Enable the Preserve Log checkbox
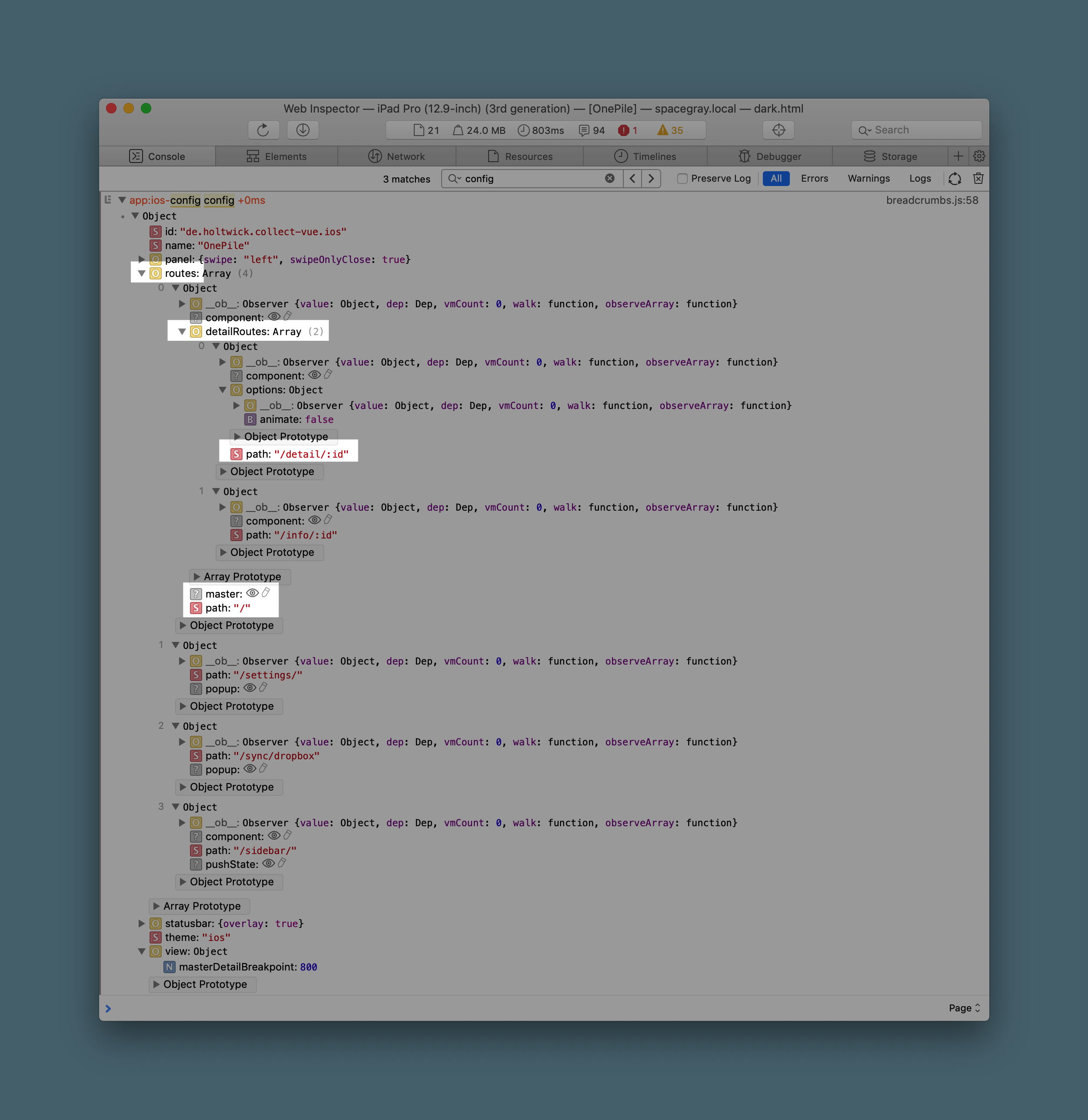 pyautogui.click(x=682, y=178)
